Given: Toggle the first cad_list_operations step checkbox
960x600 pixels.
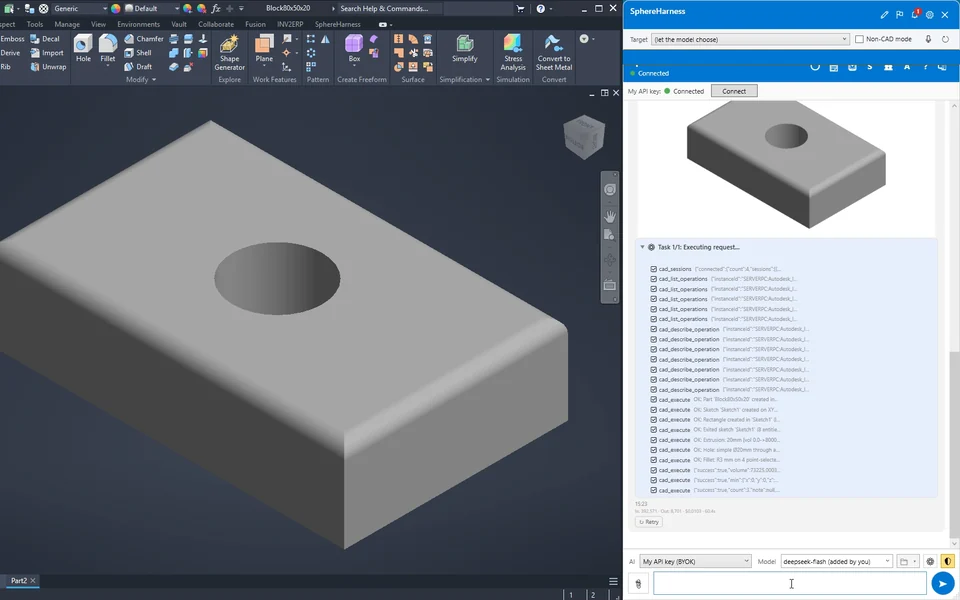Looking at the screenshot, I should (653, 279).
